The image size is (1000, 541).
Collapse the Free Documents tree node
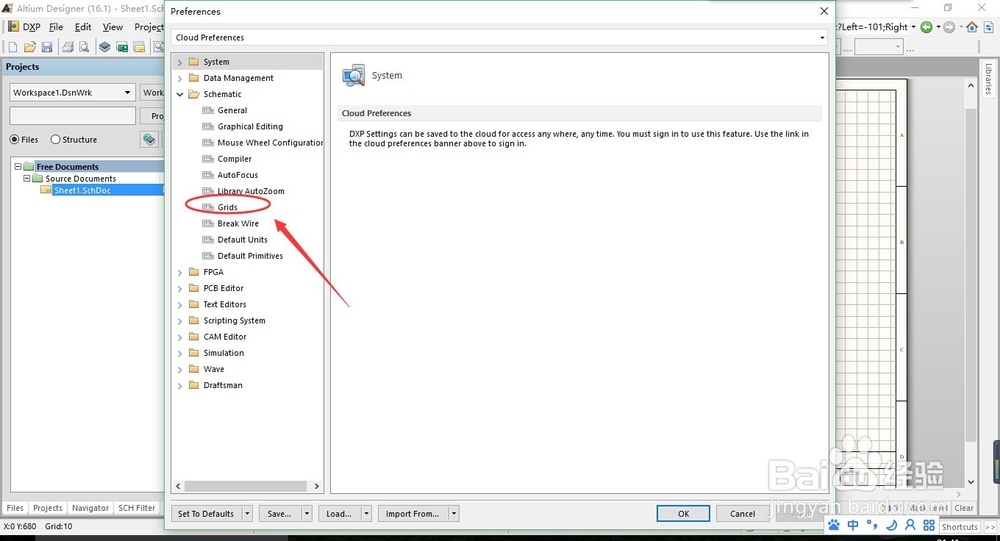(18, 167)
